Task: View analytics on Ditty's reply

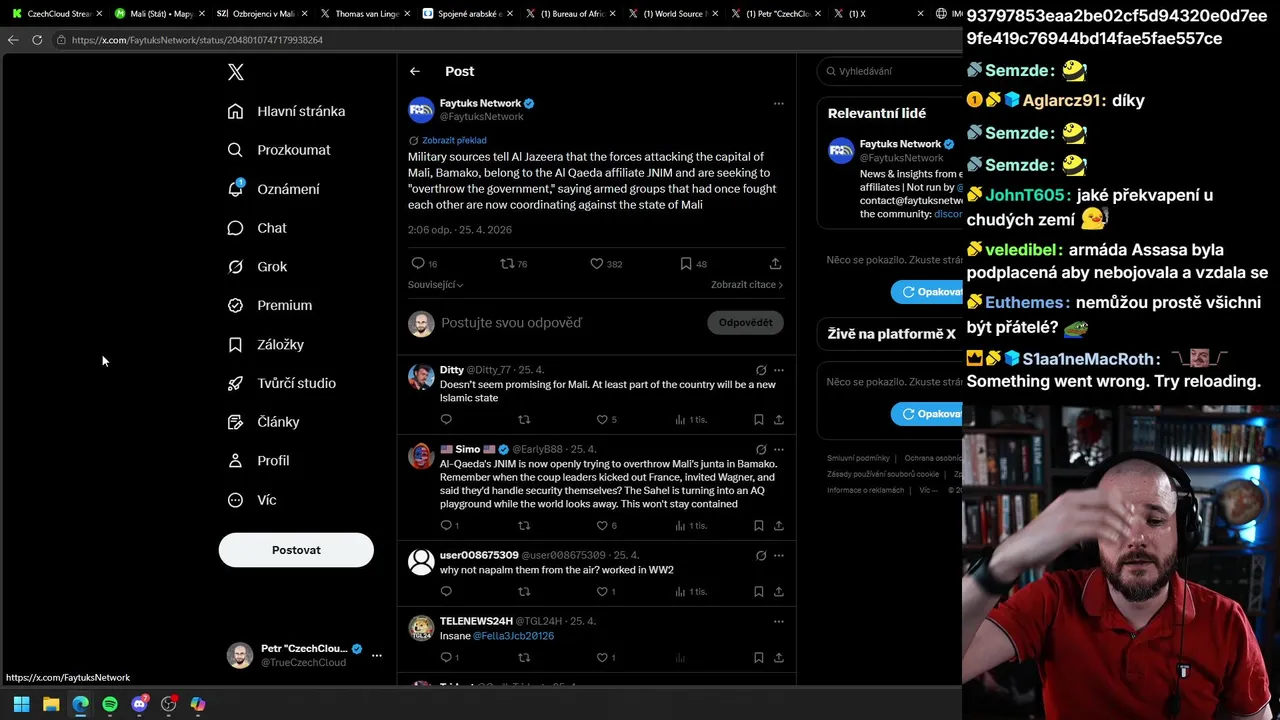Action: (691, 419)
